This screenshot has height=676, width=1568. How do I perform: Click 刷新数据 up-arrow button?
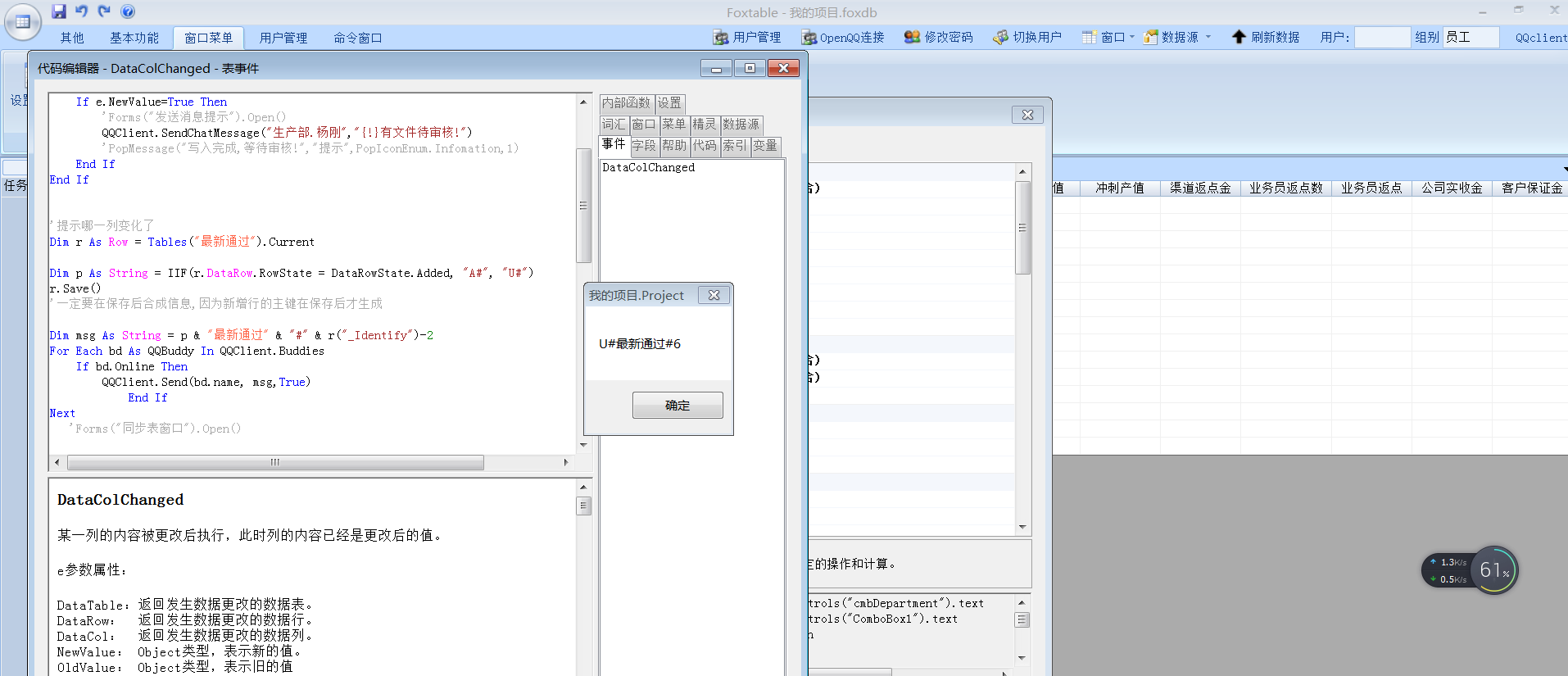[1266, 37]
